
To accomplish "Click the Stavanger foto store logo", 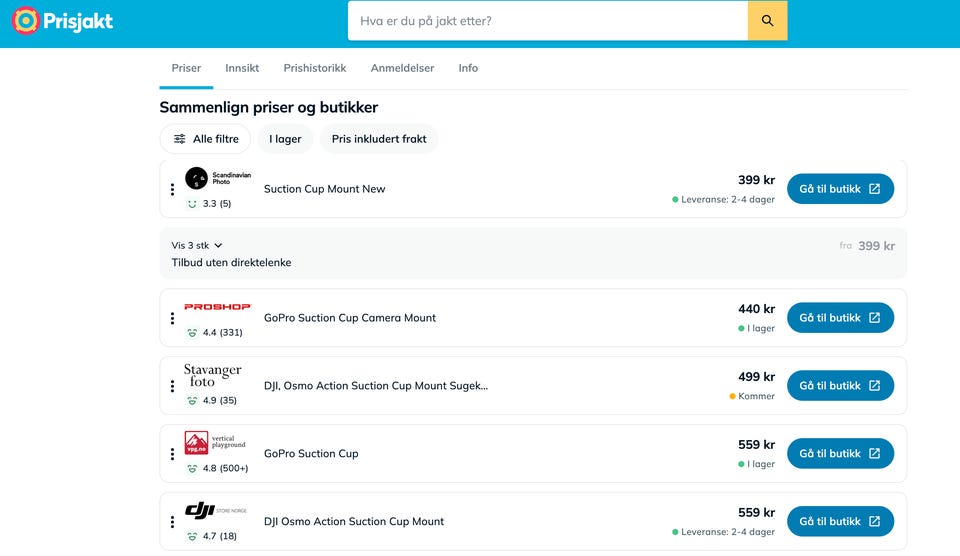I will (x=212, y=375).
